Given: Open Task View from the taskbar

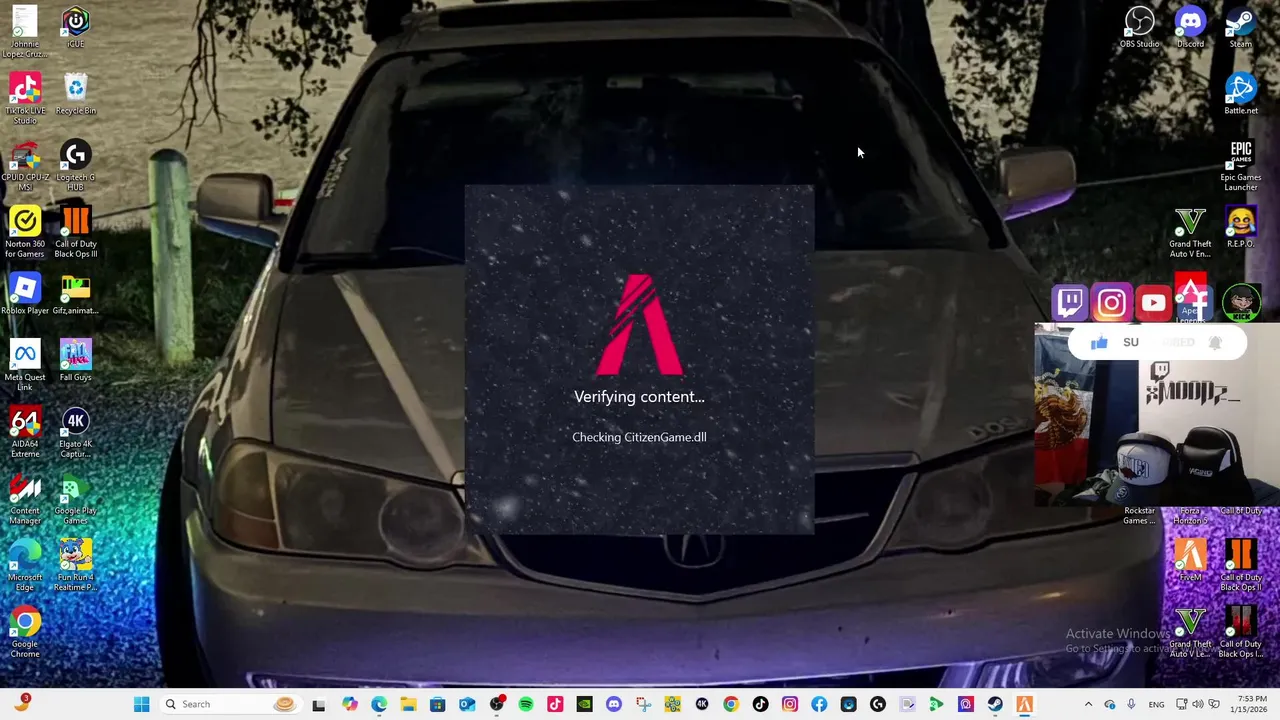Looking at the screenshot, I should [319, 704].
